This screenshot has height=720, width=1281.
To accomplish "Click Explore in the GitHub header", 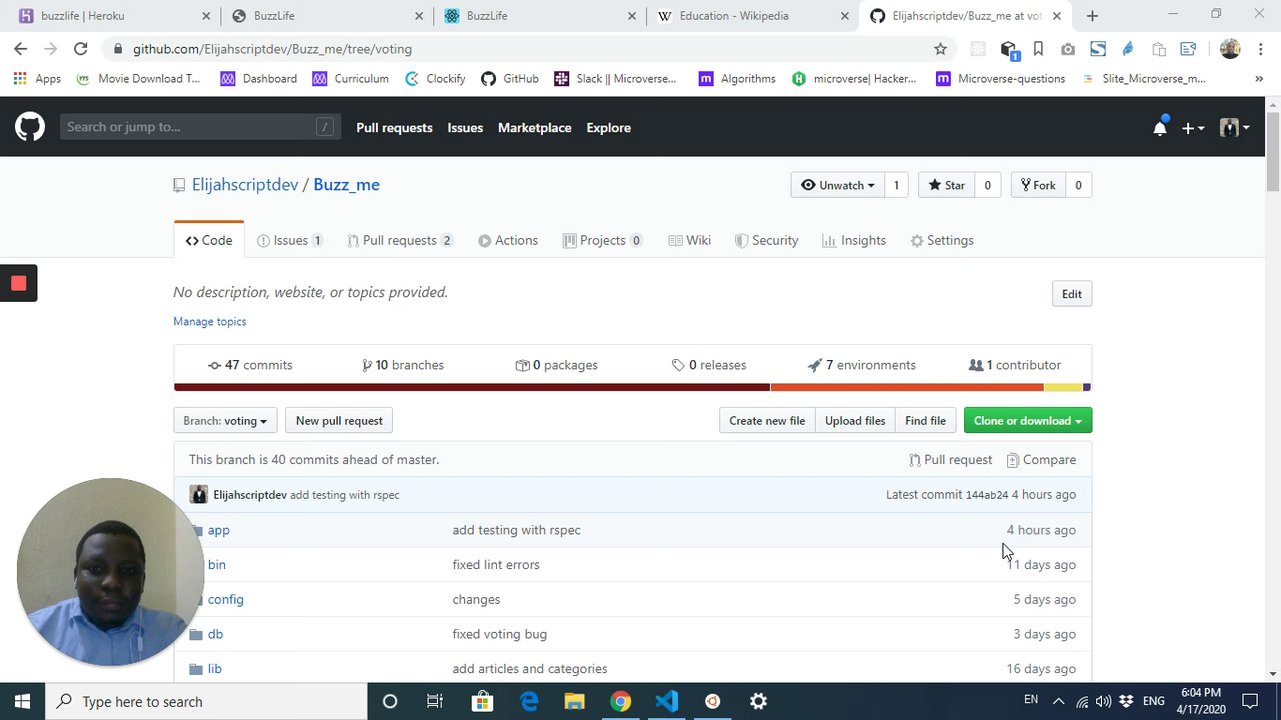I will click(608, 128).
